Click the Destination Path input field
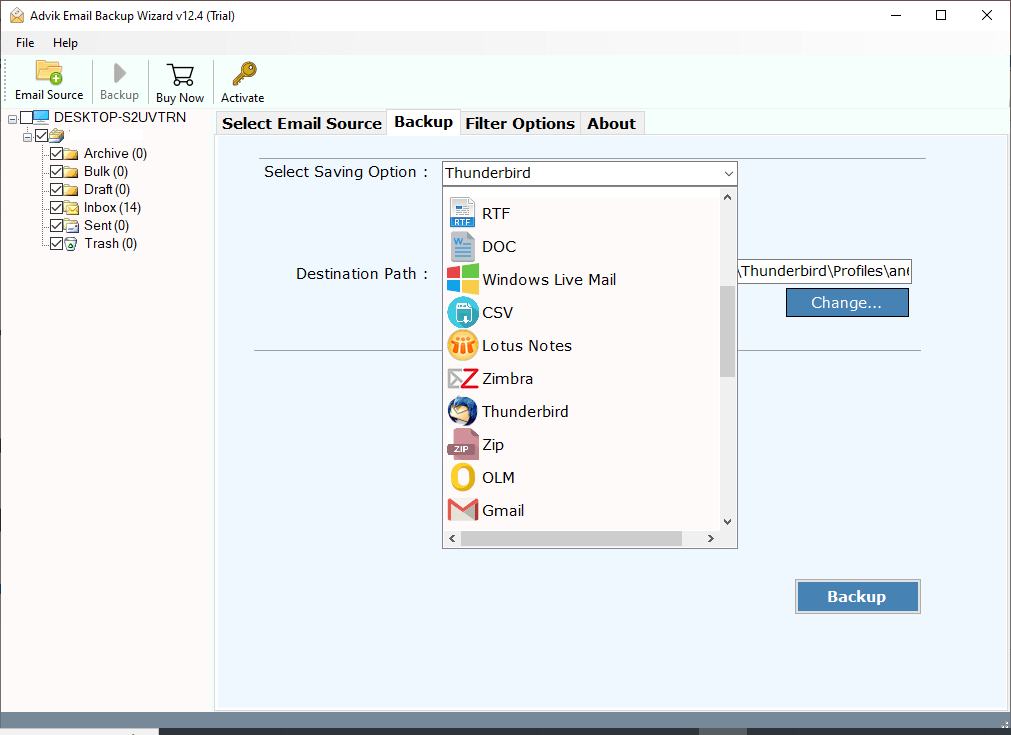 click(824, 271)
